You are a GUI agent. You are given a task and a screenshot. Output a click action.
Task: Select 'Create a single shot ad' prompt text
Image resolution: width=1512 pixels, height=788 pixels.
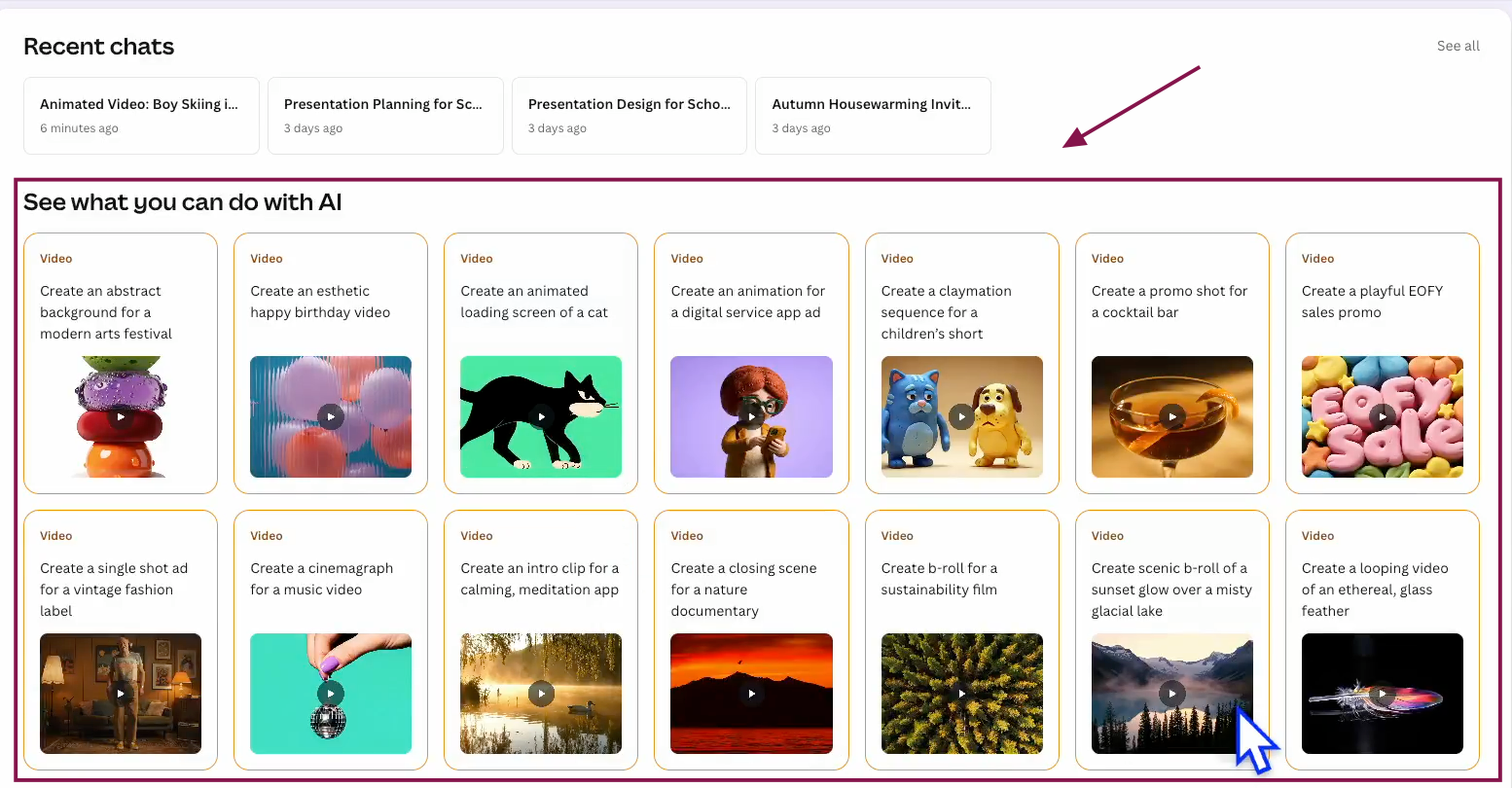(114, 590)
